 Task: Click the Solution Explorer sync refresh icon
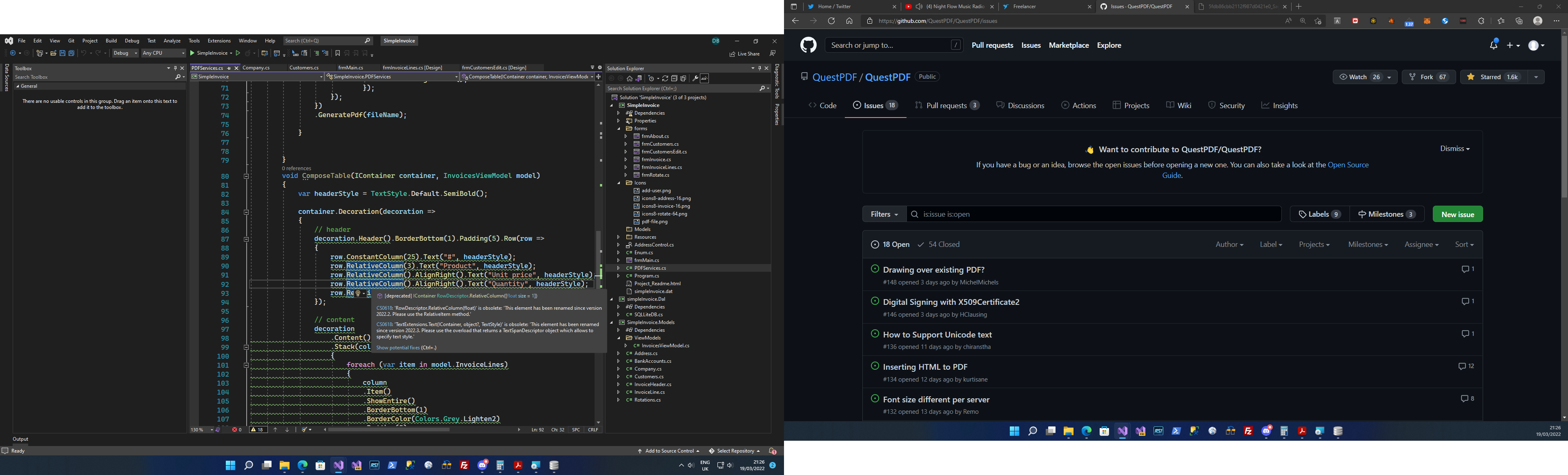tap(665, 78)
